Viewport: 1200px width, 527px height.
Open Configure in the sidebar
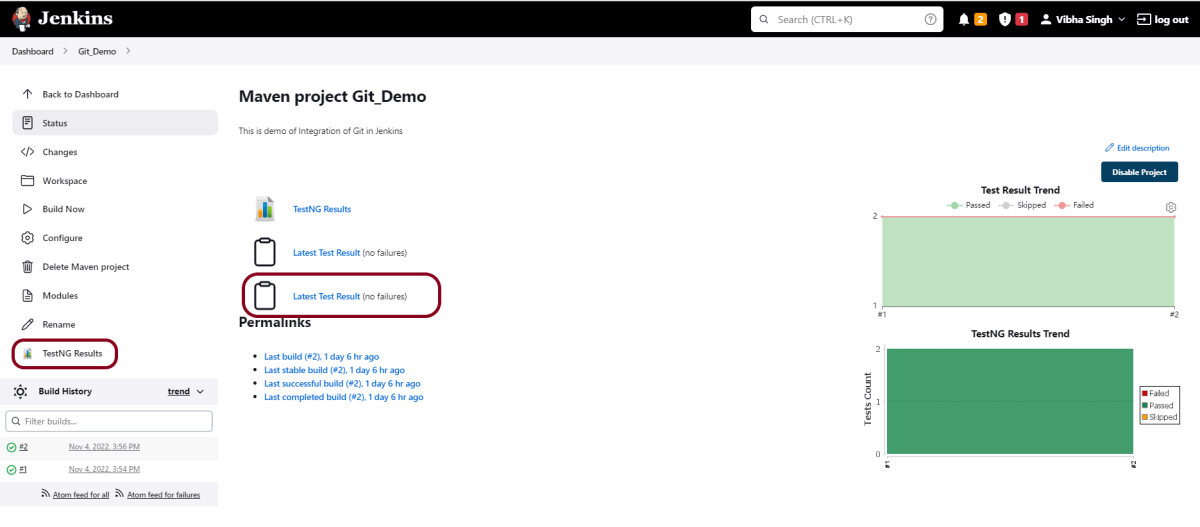click(62, 238)
